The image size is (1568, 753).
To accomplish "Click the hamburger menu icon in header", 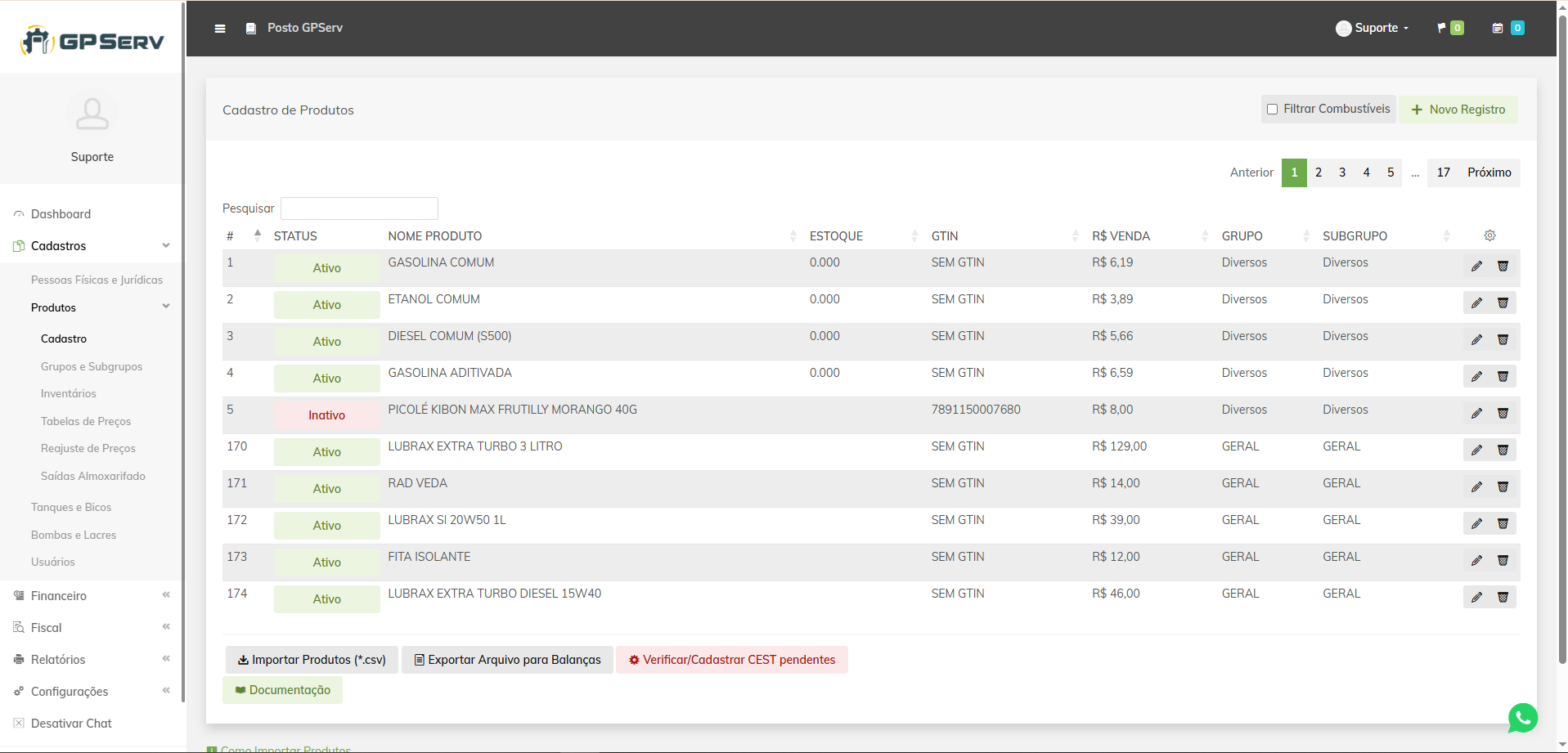I will tap(220, 29).
